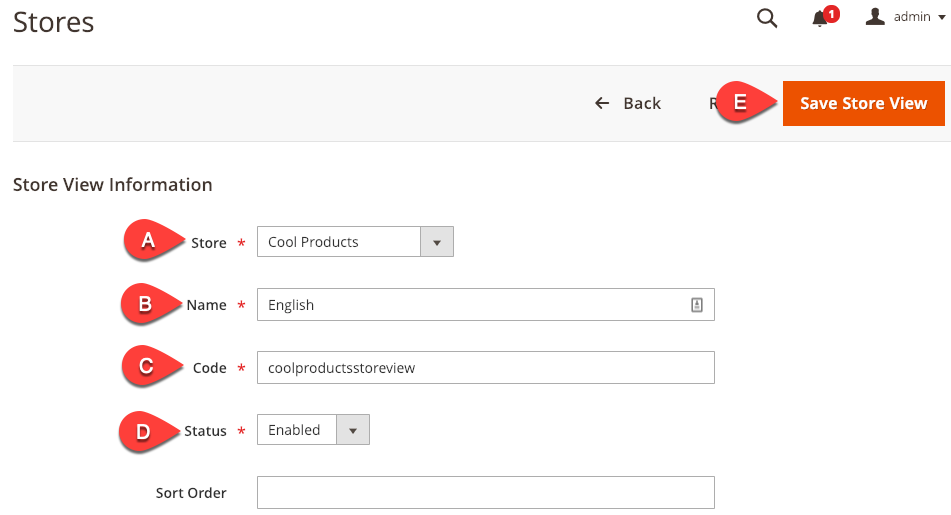Image resolution: width=951 pixels, height=515 pixels.
Task: Click the contact card icon in Name field
Action: [697, 305]
